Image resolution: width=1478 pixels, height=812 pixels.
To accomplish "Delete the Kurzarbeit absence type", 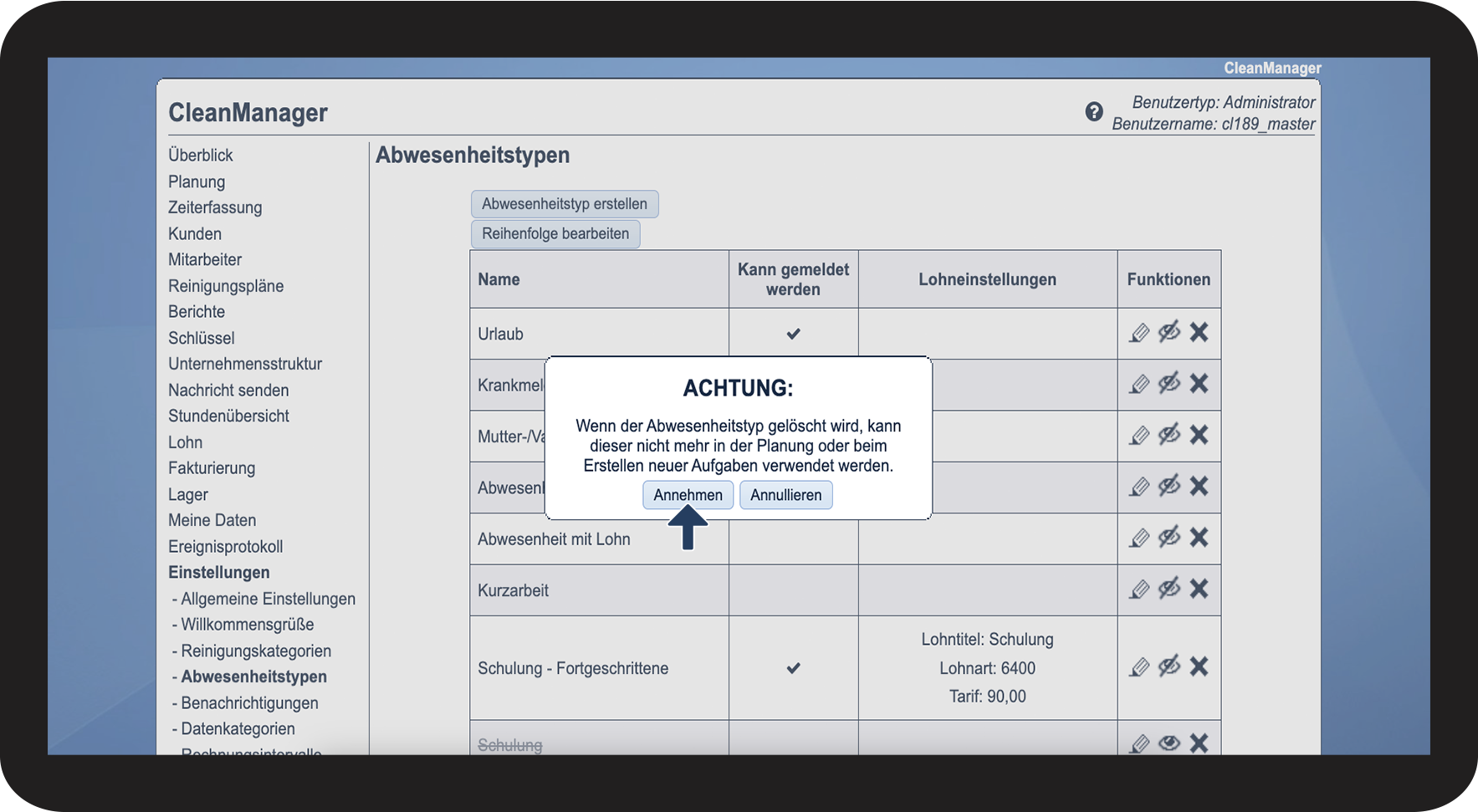I will coord(1199,588).
